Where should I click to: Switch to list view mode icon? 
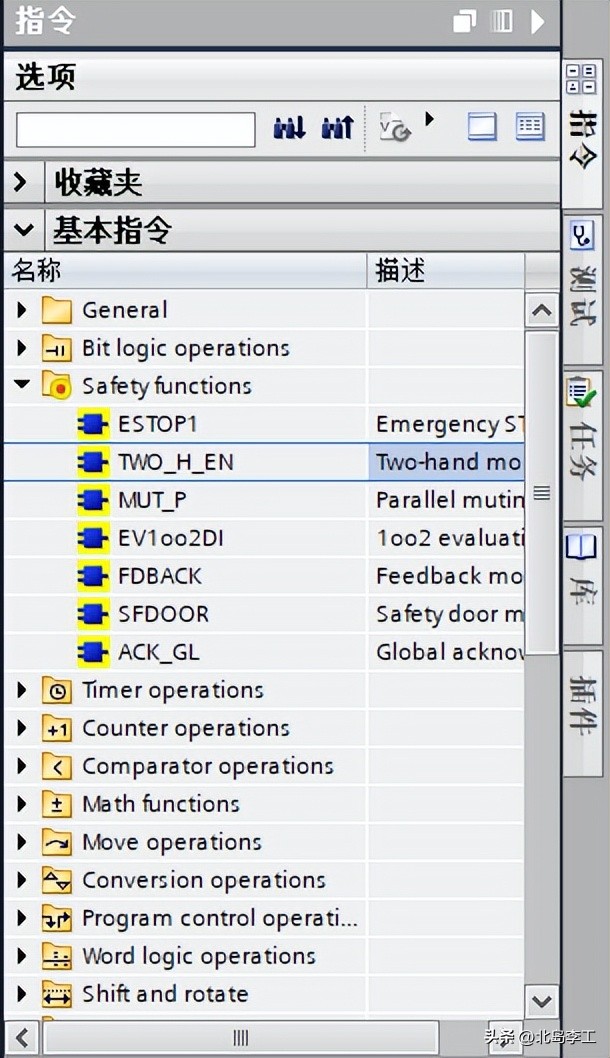point(530,127)
